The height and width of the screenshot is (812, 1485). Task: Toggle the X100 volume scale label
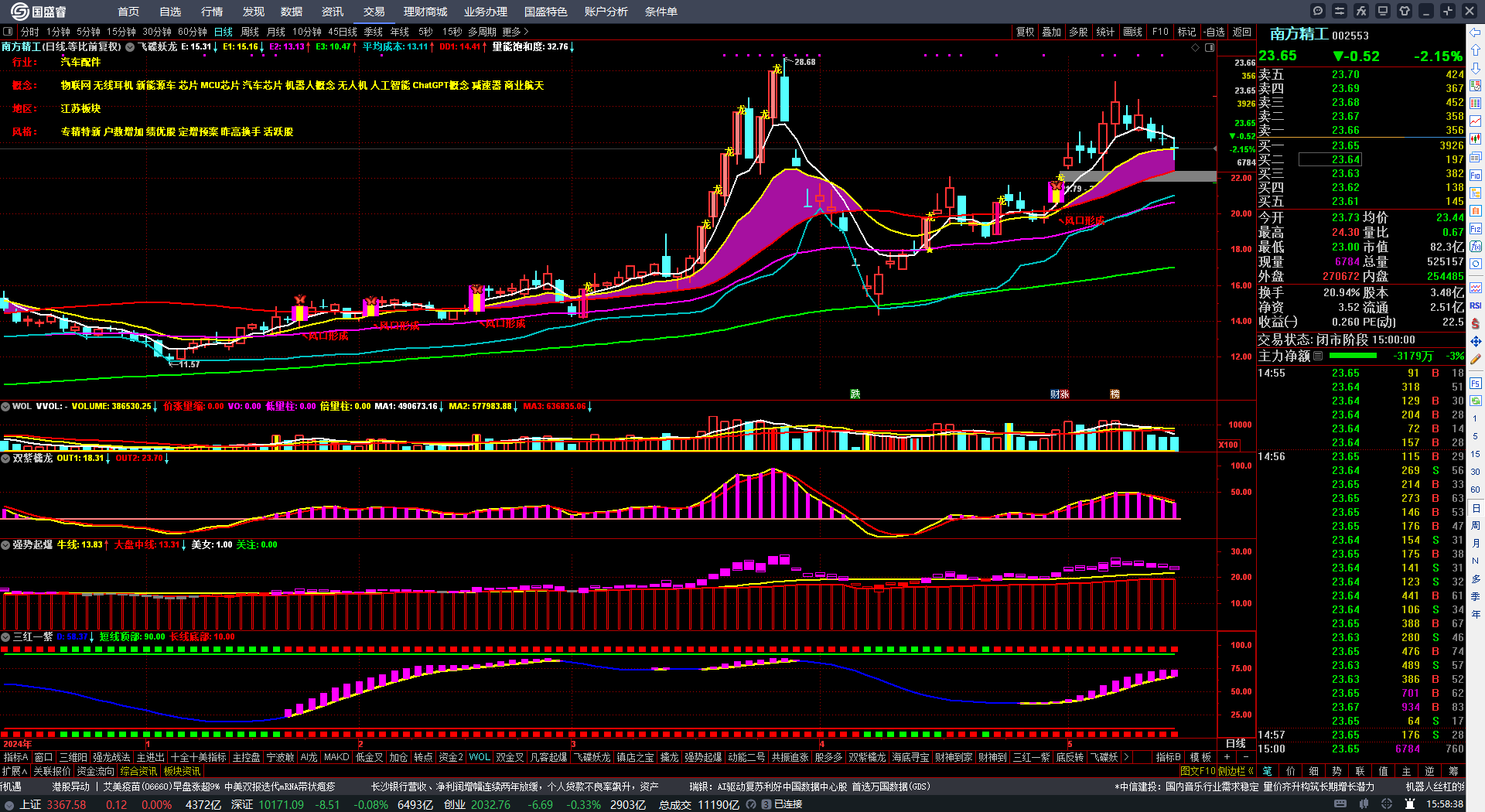click(x=1228, y=445)
